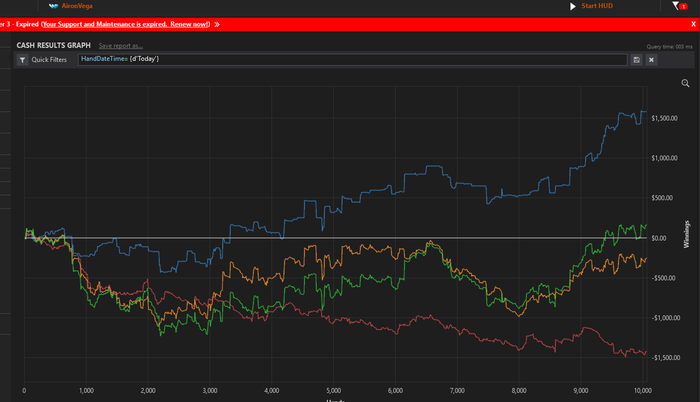The image size is (700, 402).
Task: Click the 9,000 hands axis label
Action: click(x=581, y=390)
